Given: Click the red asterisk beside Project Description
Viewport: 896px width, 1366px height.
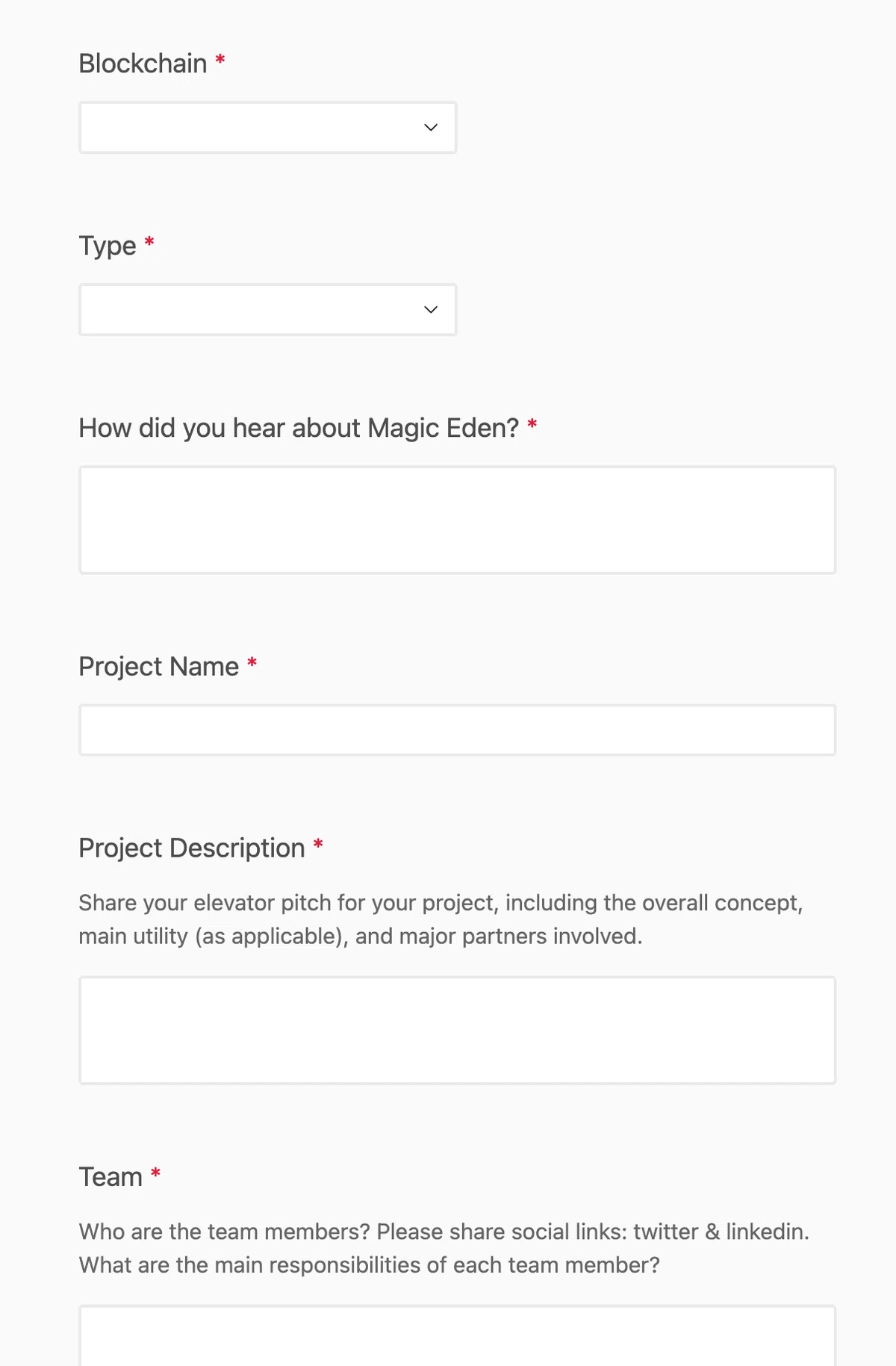Looking at the screenshot, I should point(318,844).
